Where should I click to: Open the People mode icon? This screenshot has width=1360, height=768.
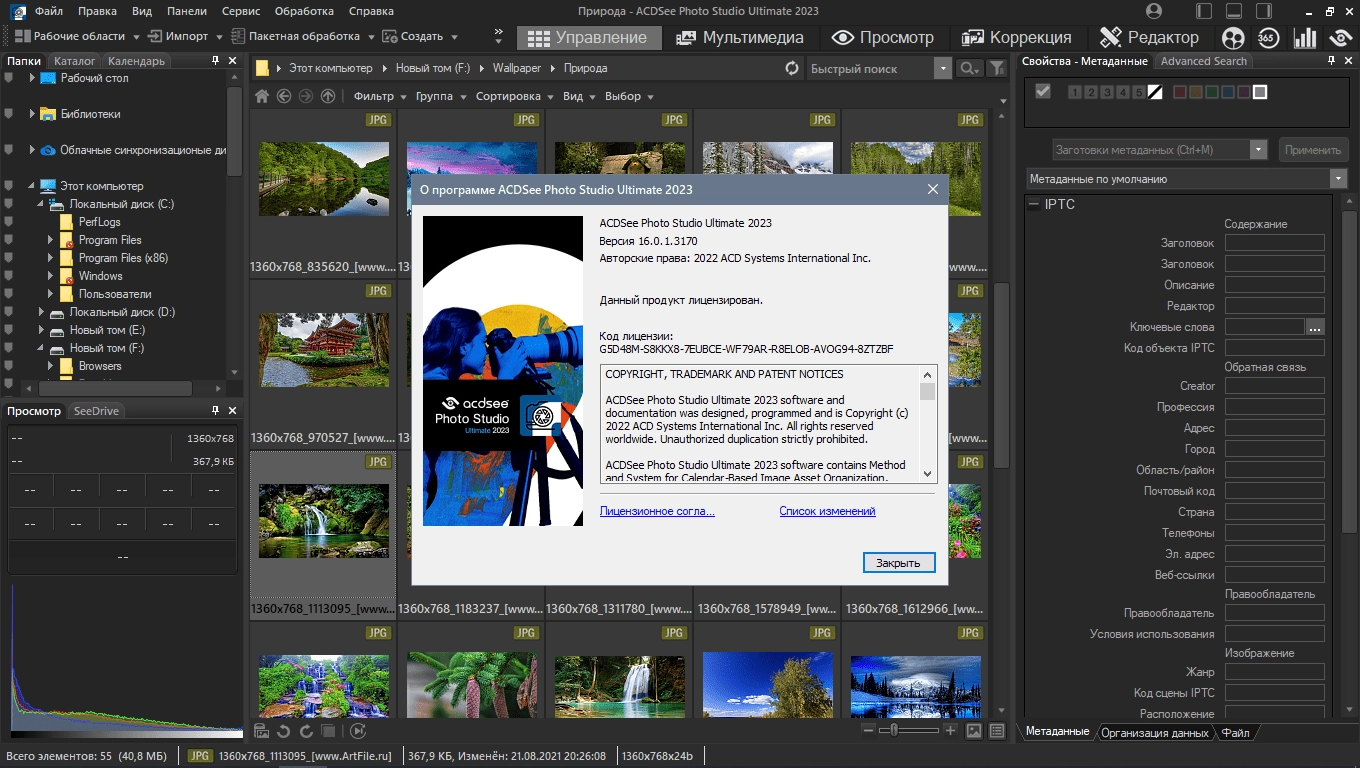[x=1234, y=38]
